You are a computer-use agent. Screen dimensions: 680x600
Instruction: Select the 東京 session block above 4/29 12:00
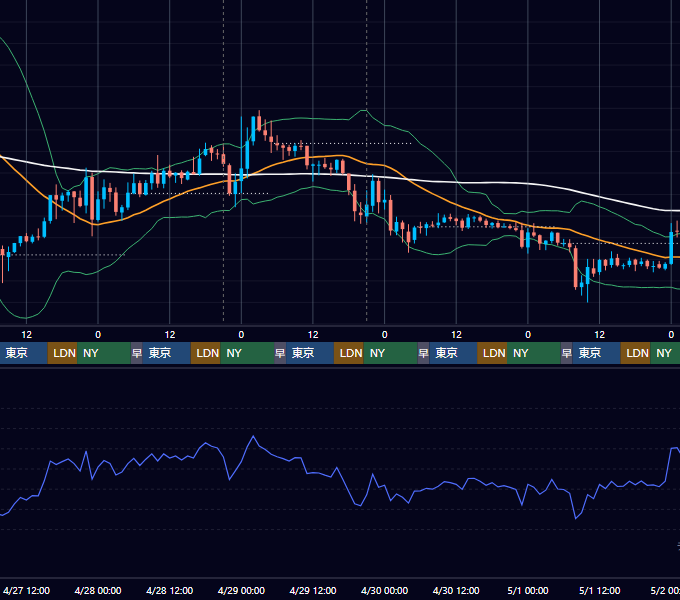(310, 353)
